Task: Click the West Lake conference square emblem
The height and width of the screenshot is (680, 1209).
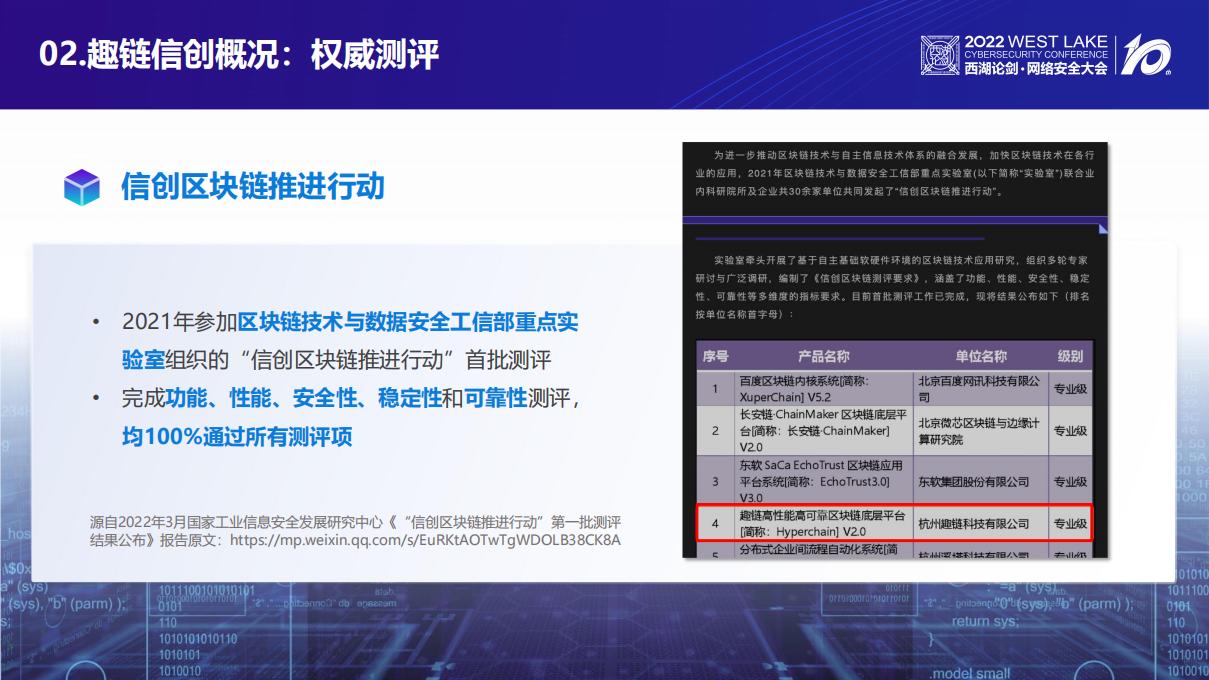Action: click(x=939, y=56)
